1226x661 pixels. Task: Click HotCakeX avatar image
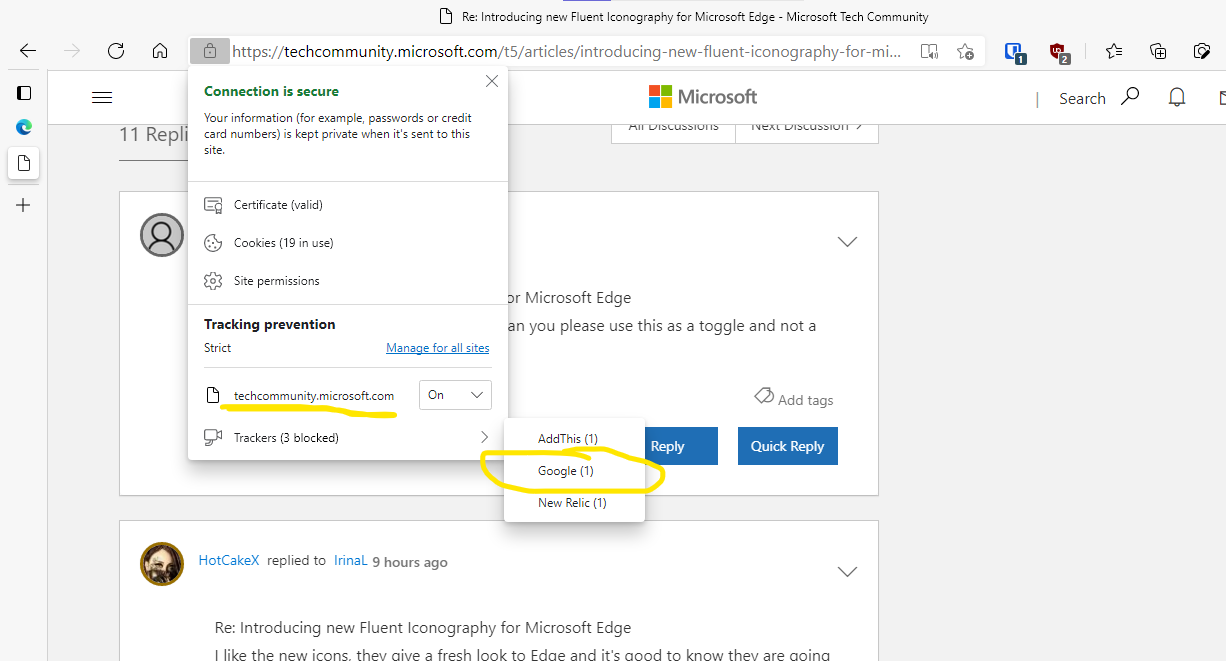pyautogui.click(x=162, y=565)
